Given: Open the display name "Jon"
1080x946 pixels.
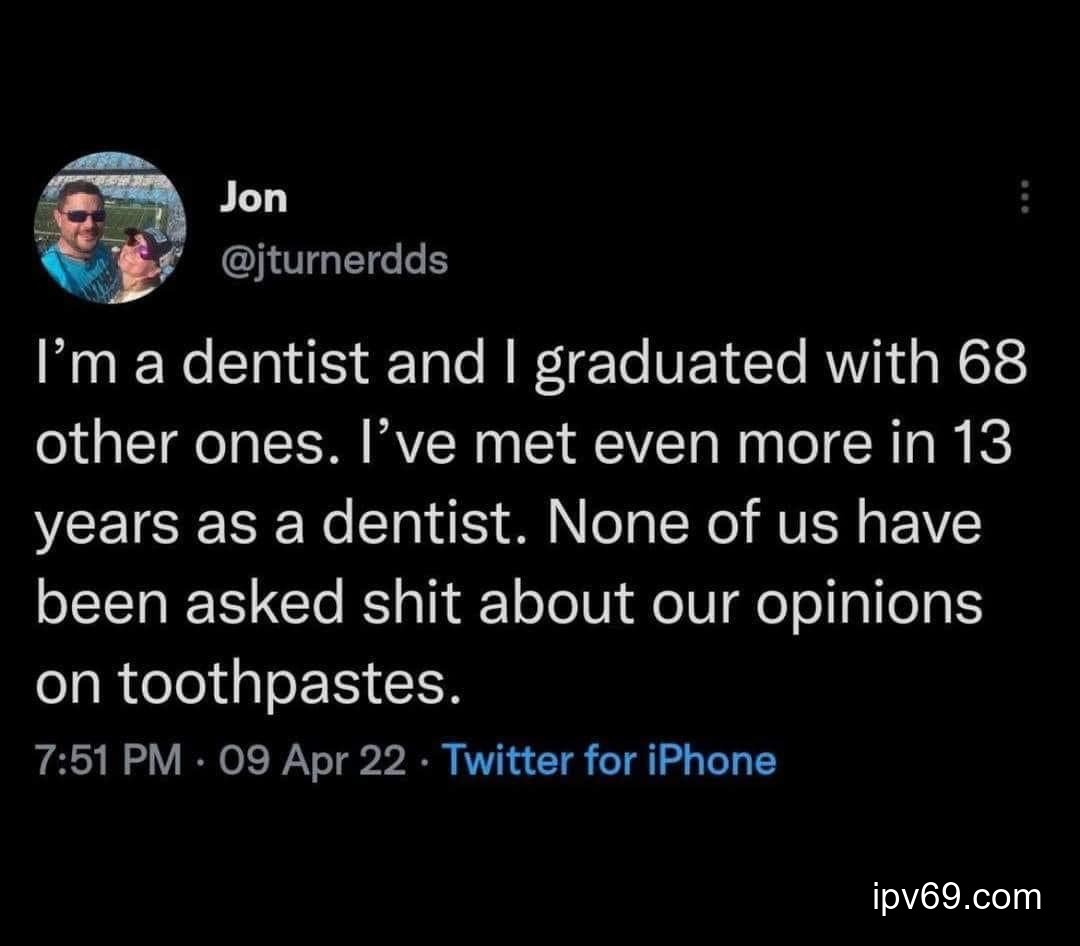Looking at the screenshot, I should (x=253, y=198).
